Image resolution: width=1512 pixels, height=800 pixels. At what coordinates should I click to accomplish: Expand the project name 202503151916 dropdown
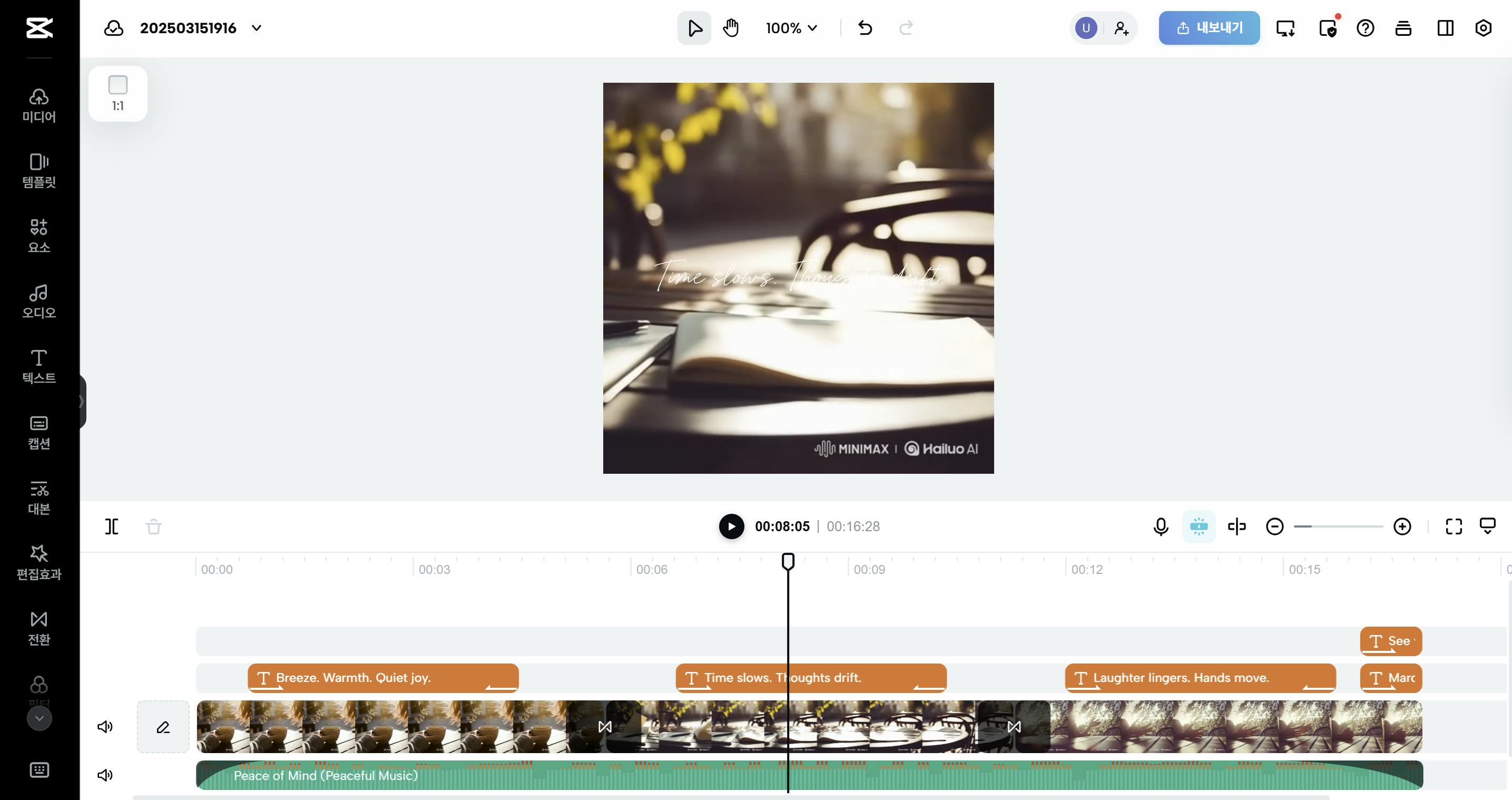(x=257, y=27)
